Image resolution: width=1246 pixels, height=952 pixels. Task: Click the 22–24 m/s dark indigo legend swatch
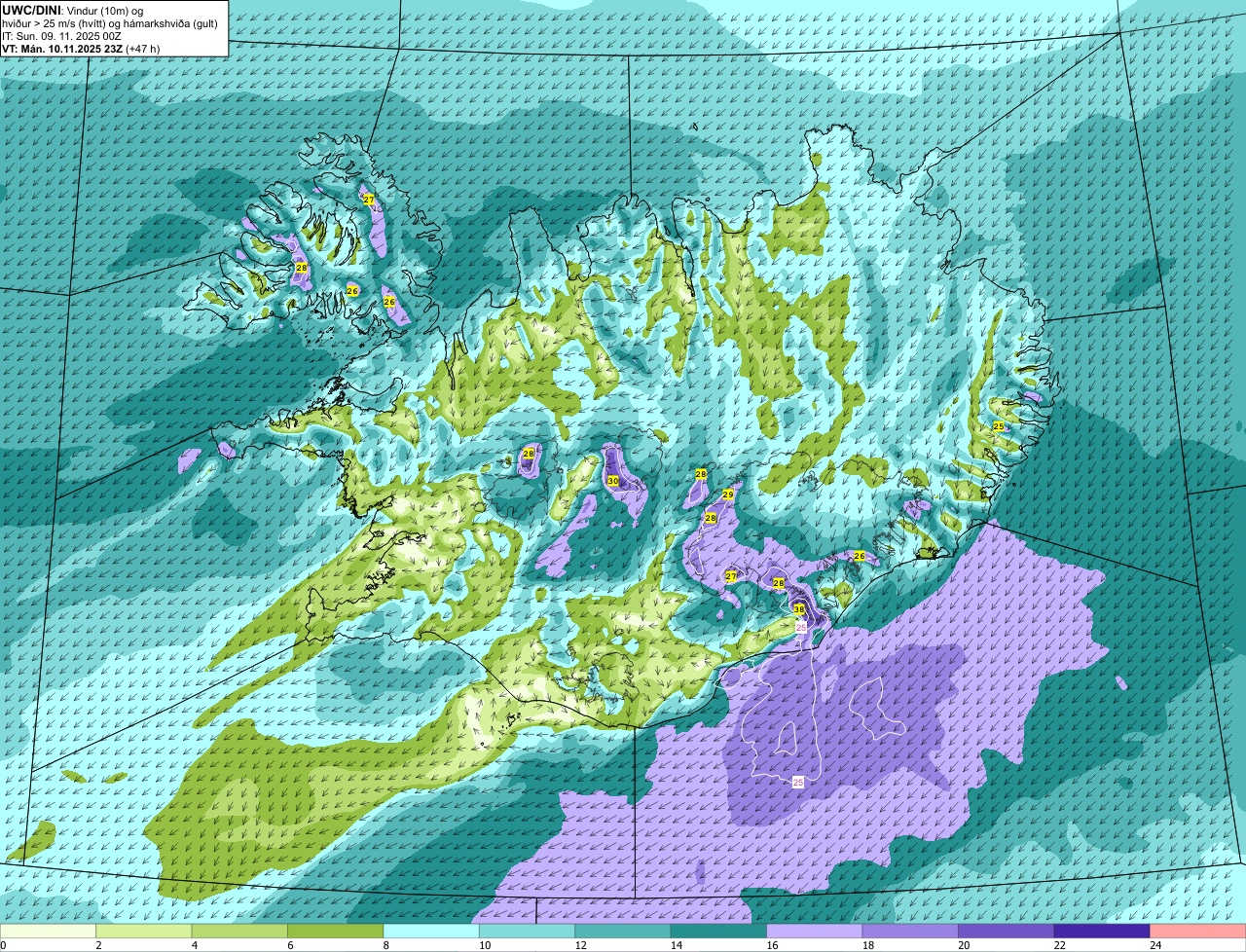click(1102, 931)
